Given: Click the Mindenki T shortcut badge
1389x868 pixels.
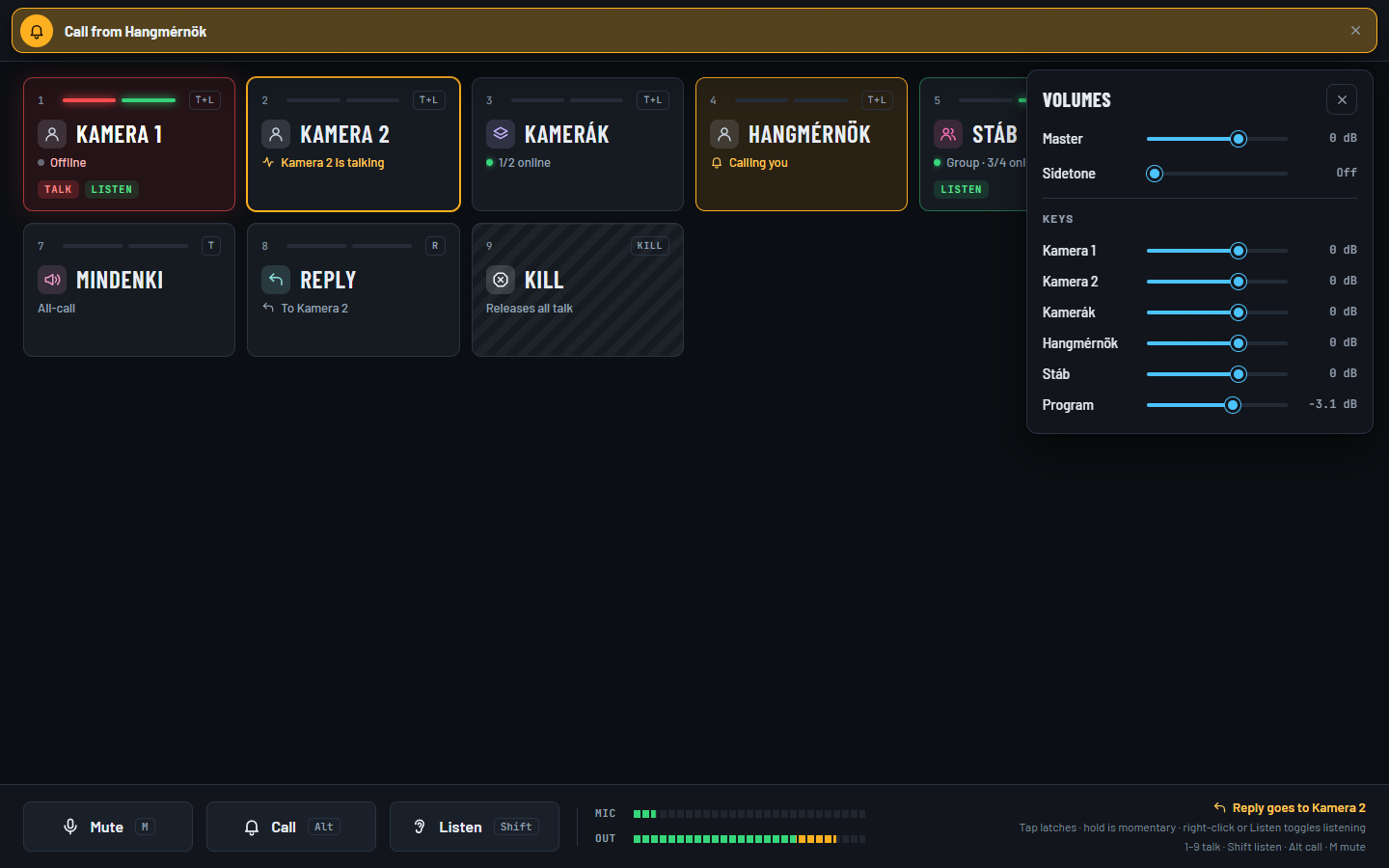Looking at the screenshot, I should pos(211,246).
